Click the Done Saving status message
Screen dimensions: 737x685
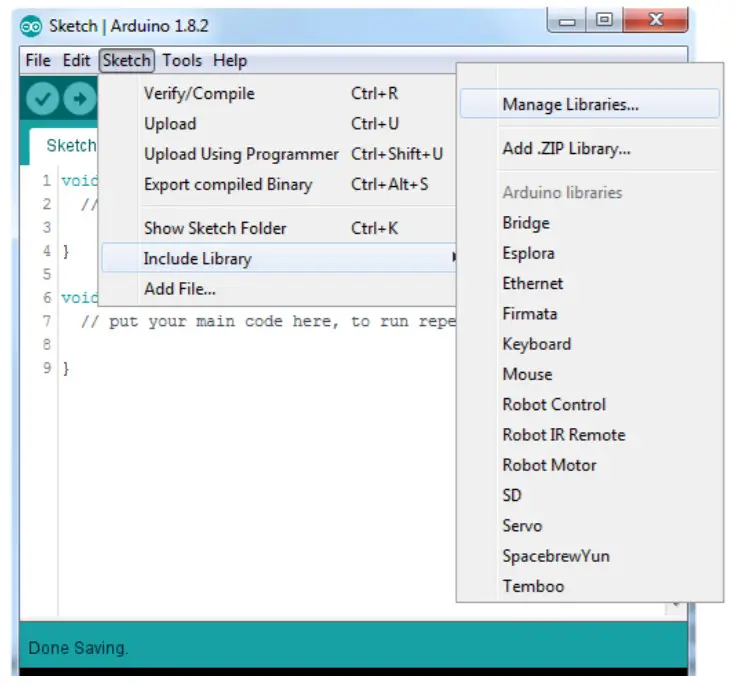point(78,648)
